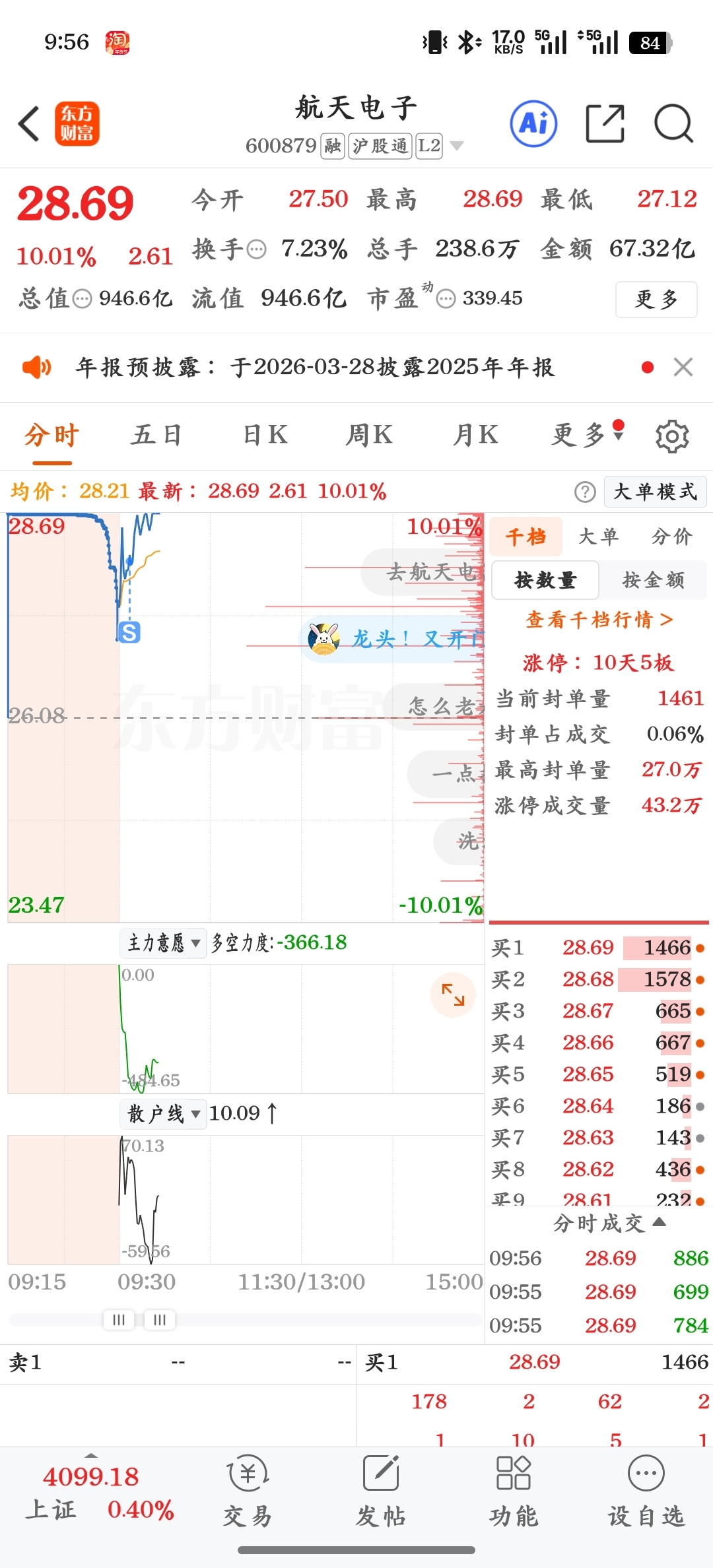The width and height of the screenshot is (713, 1568).
Task: Open 发帖 post icon
Action: pos(381,1493)
